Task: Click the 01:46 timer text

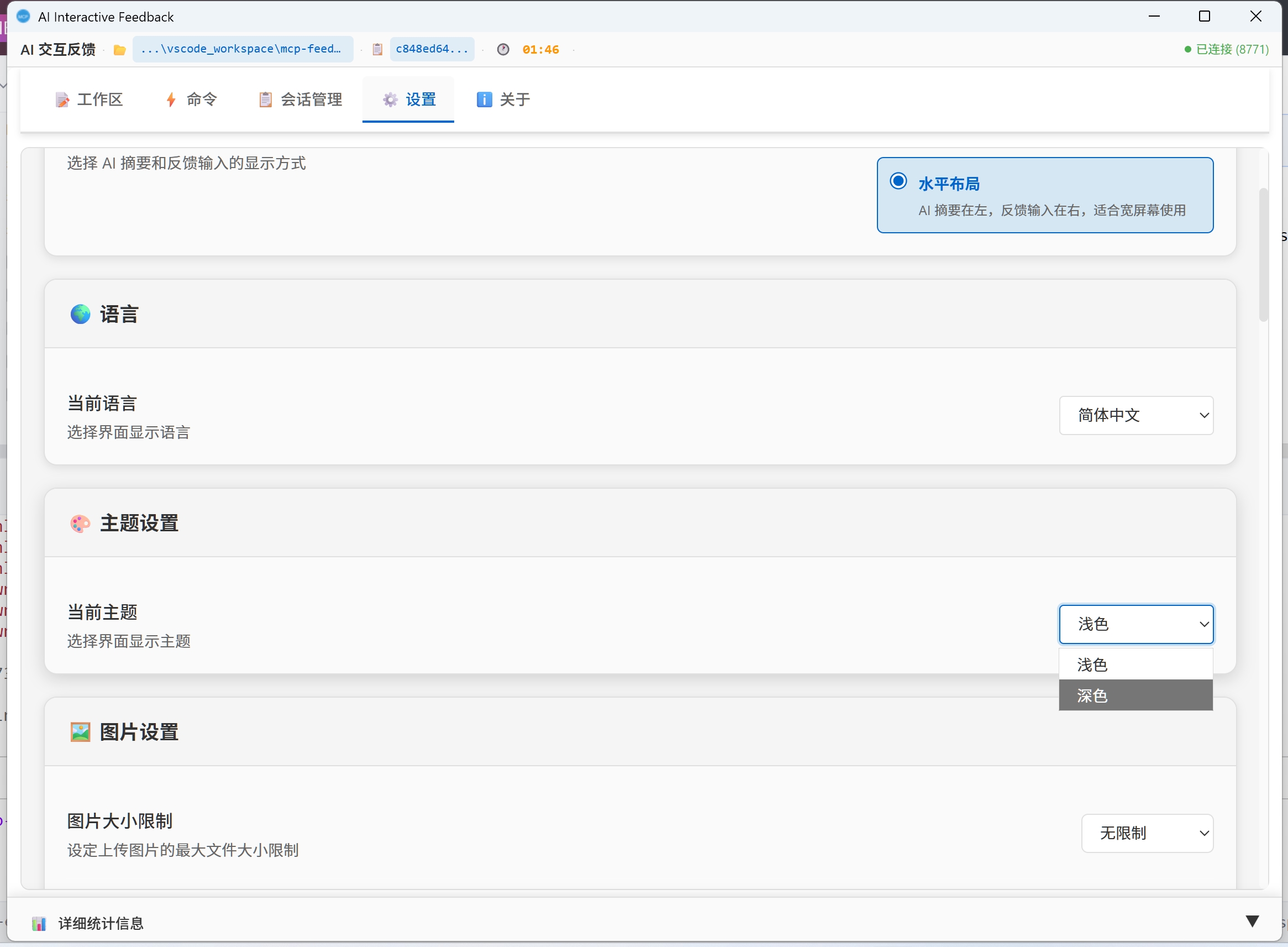Action: (540, 50)
